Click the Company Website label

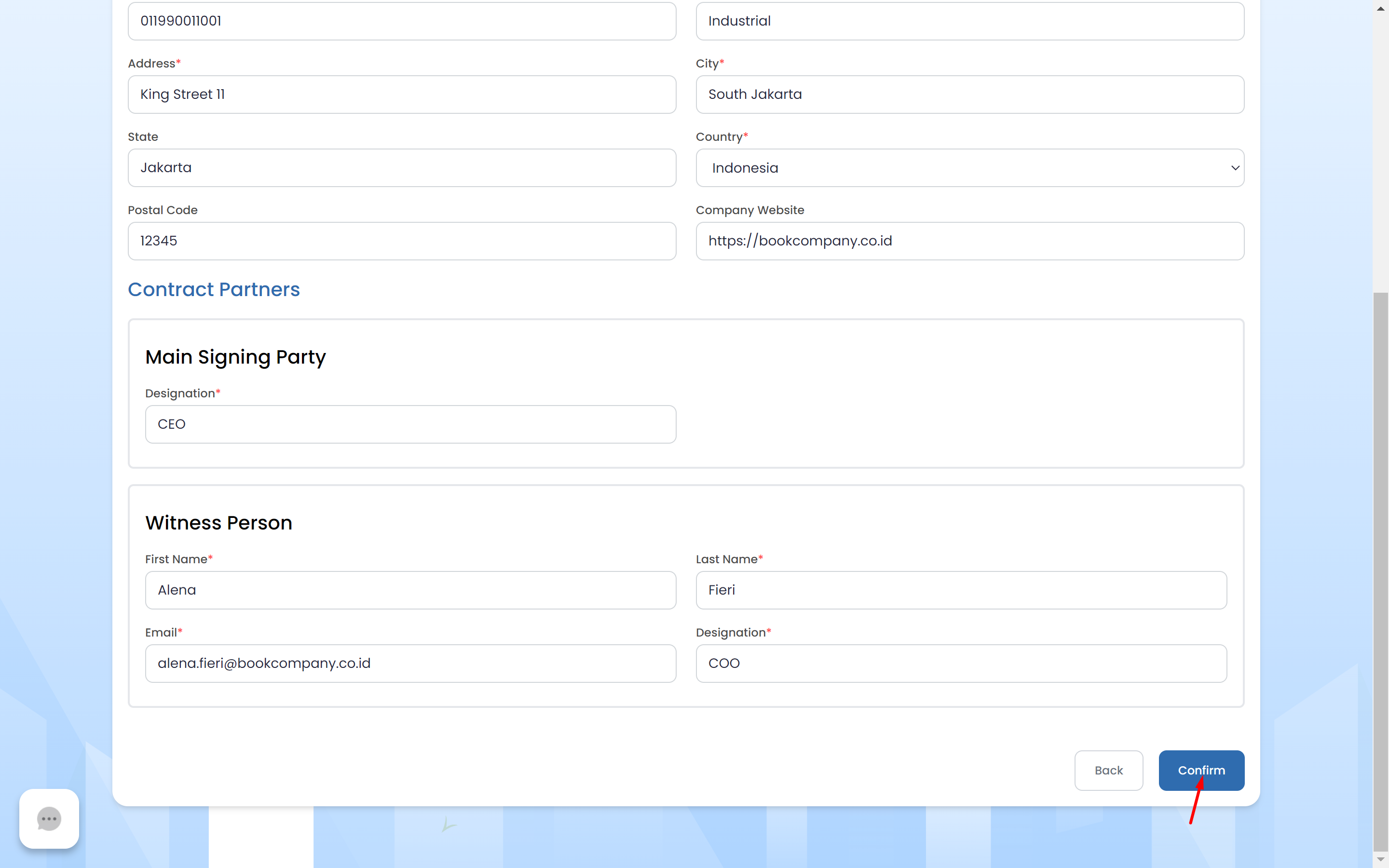point(749,210)
